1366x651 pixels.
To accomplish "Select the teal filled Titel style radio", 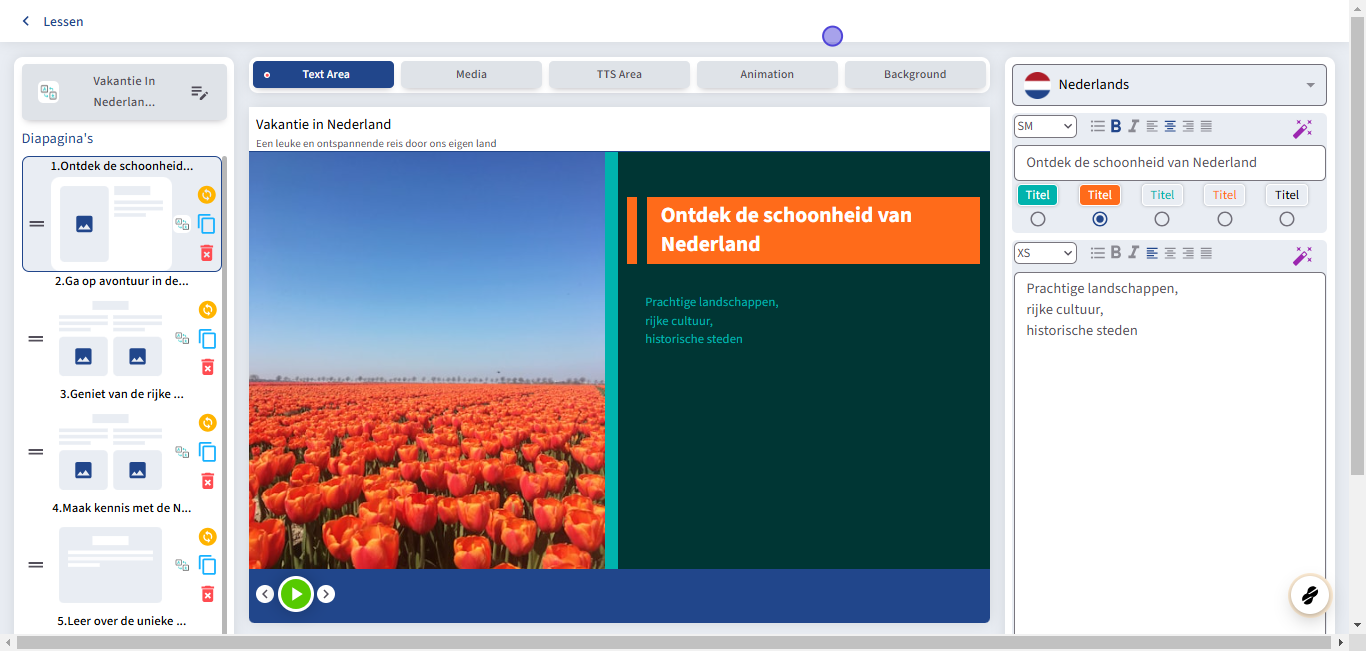I will coord(1037,219).
